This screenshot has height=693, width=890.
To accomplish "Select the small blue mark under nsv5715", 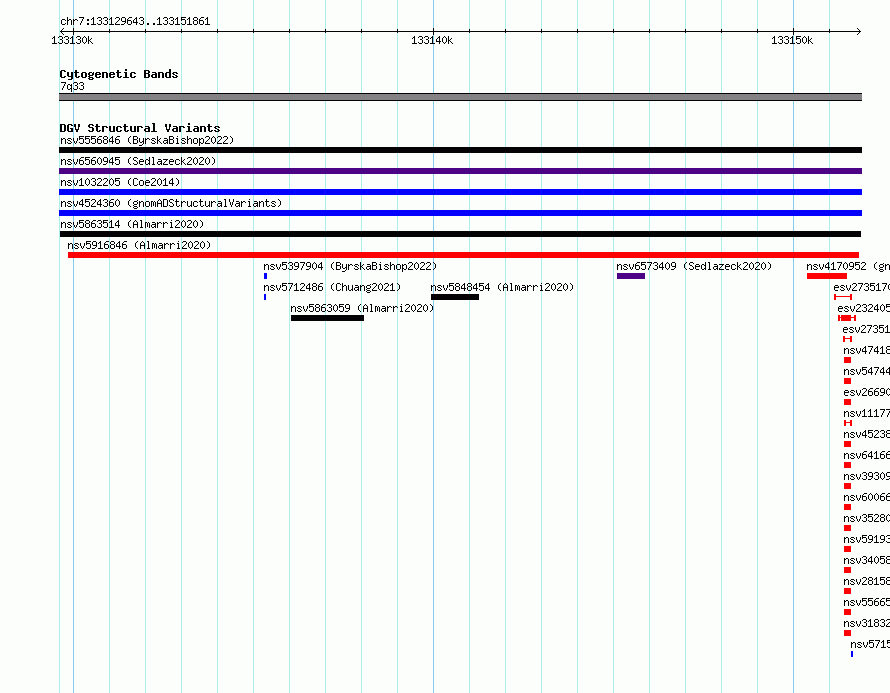I will point(852,654).
